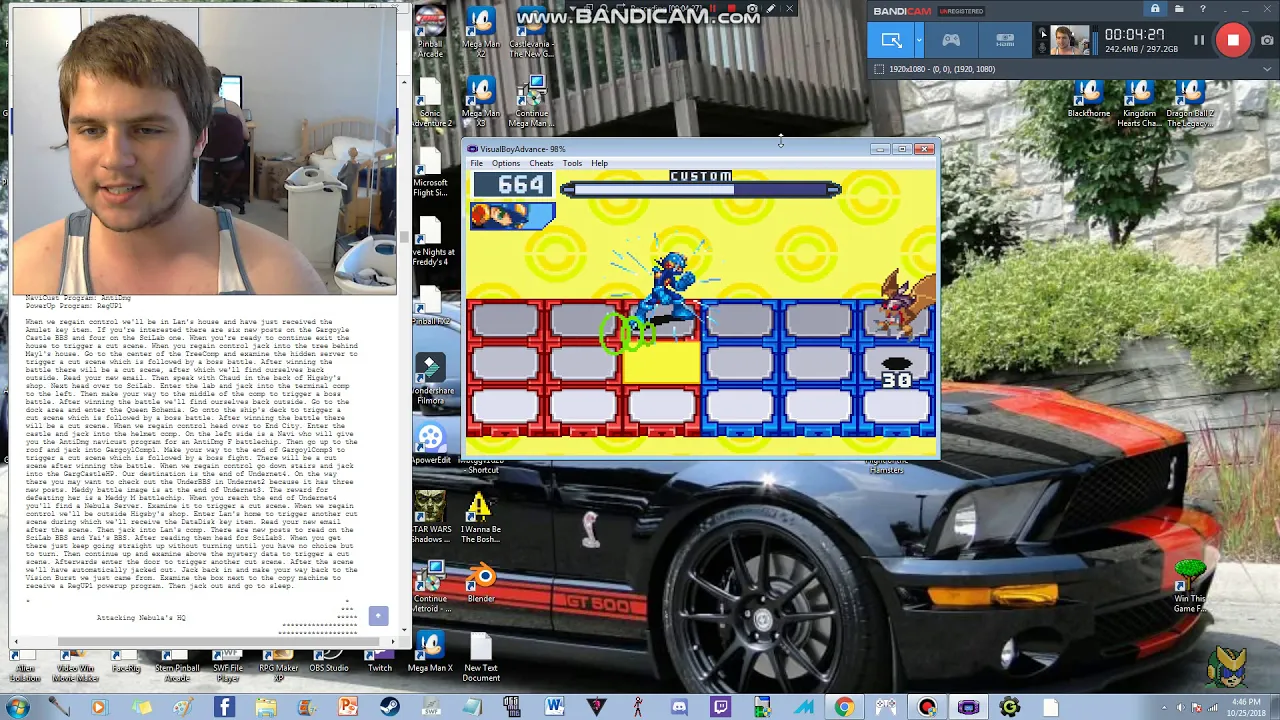Open the New Text Document on desktop

[481, 658]
